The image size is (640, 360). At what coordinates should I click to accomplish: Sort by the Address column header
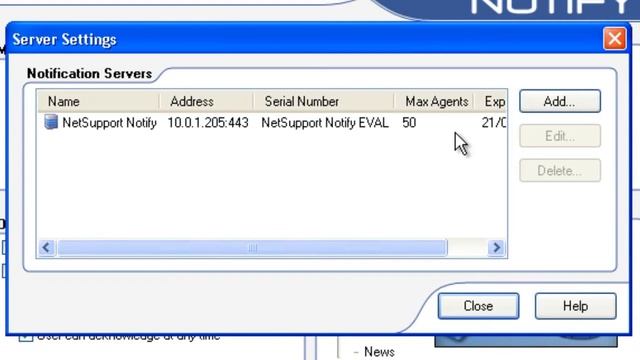click(x=207, y=101)
